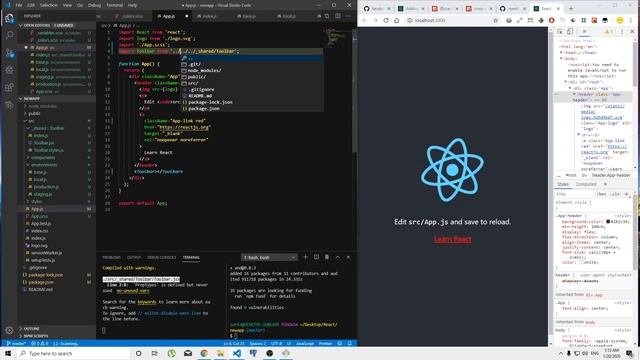
Task: Expand the head element in DevTools DOM tree
Action: (x=562, y=52)
